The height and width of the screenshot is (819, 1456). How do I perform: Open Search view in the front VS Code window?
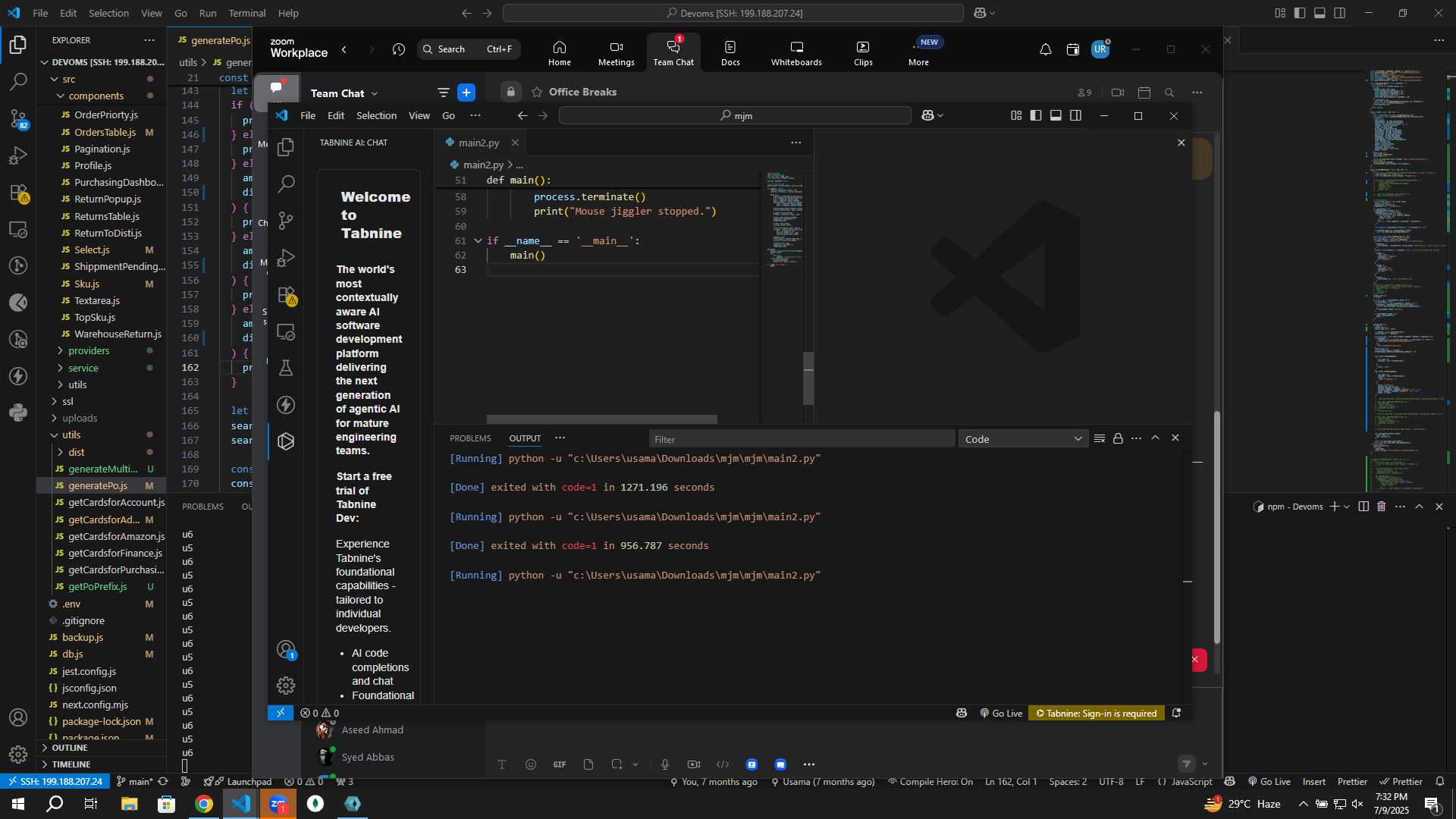click(286, 184)
